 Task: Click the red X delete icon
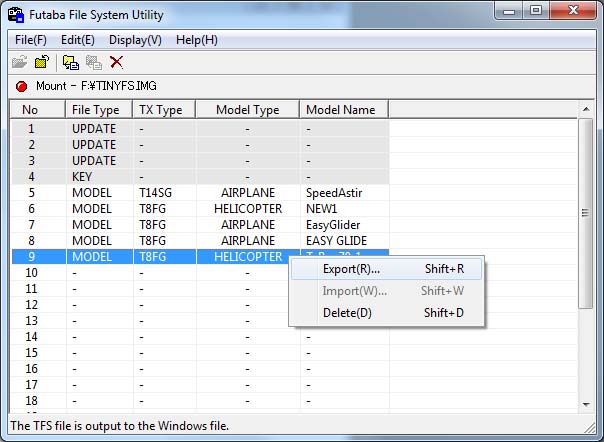click(x=117, y=62)
